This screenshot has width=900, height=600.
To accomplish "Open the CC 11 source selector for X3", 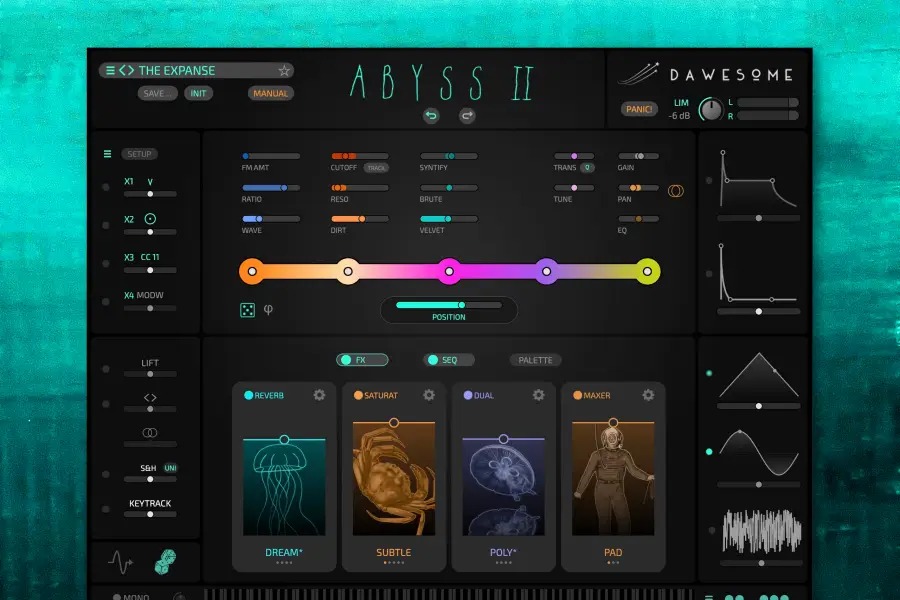I will [x=150, y=257].
